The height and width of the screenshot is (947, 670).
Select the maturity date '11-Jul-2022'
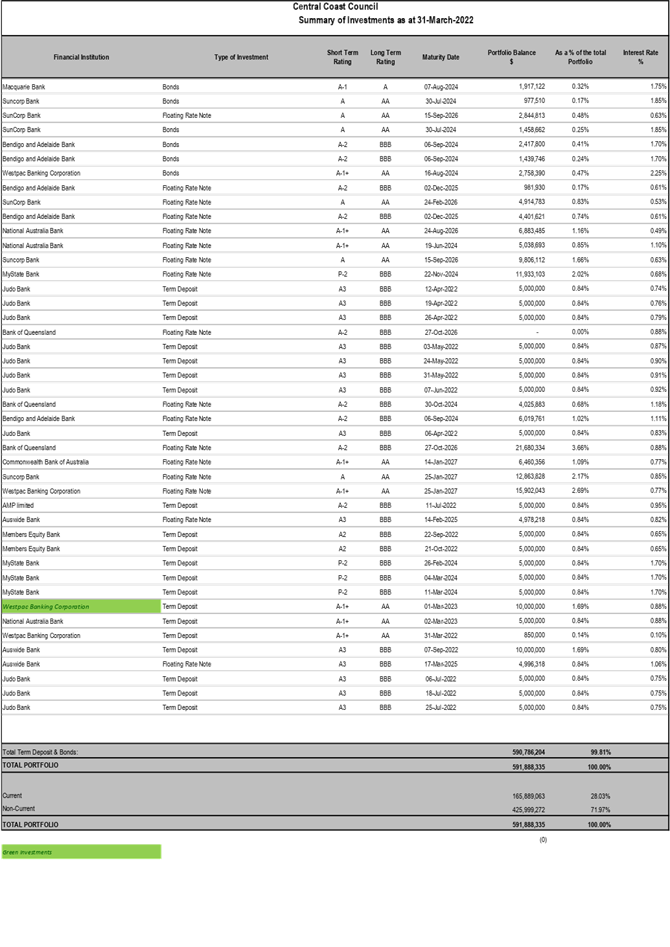pyautogui.click(x=441, y=506)
